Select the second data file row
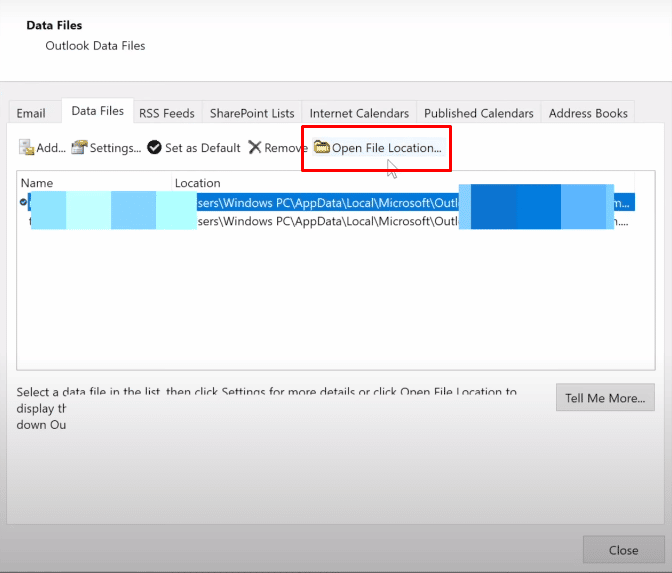 (331, 221)
